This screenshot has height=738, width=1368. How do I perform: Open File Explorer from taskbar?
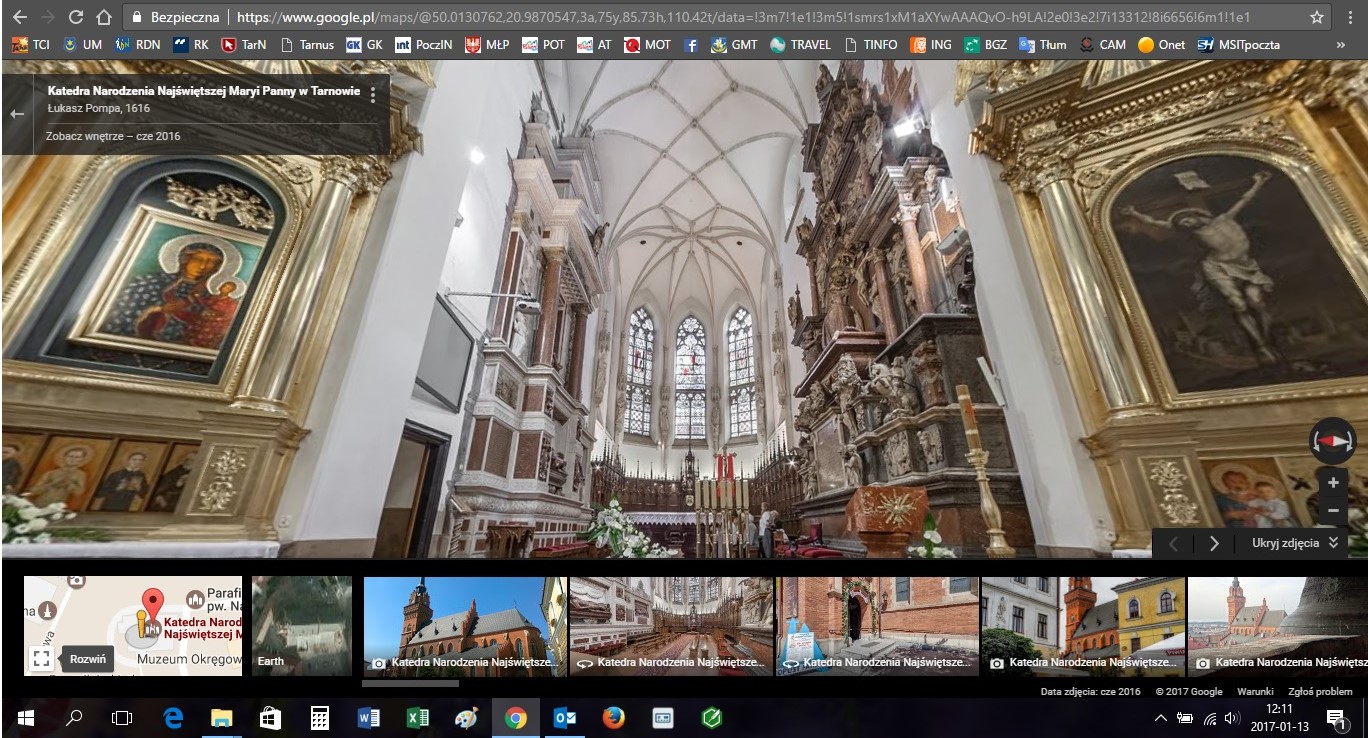pyautogui.click(x=221, y=717)
